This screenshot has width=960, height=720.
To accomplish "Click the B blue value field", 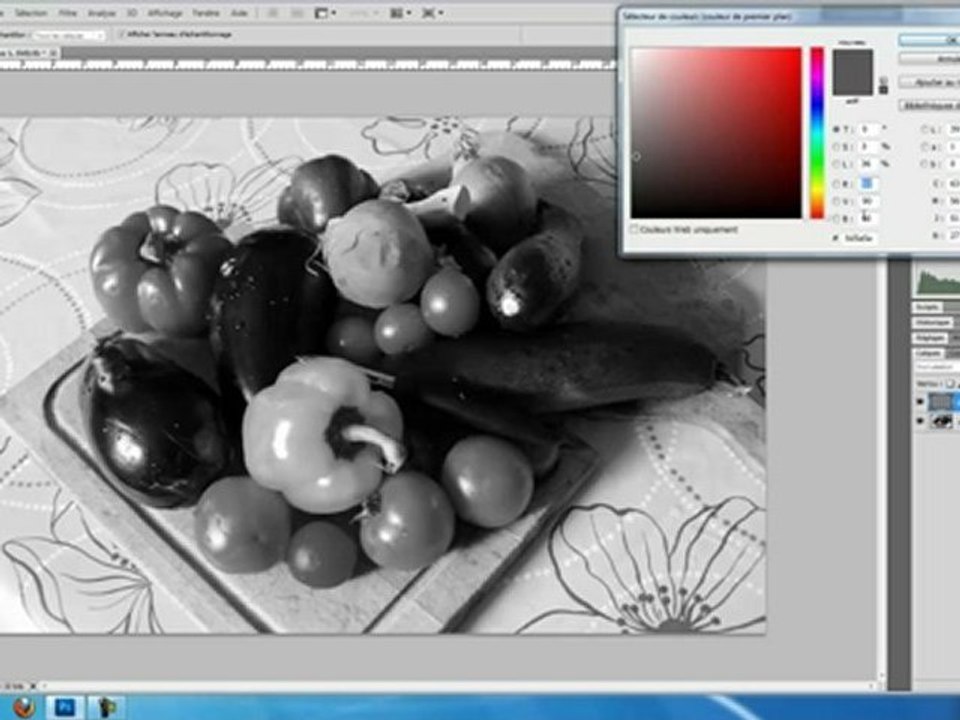I will [x=868, y=219].
